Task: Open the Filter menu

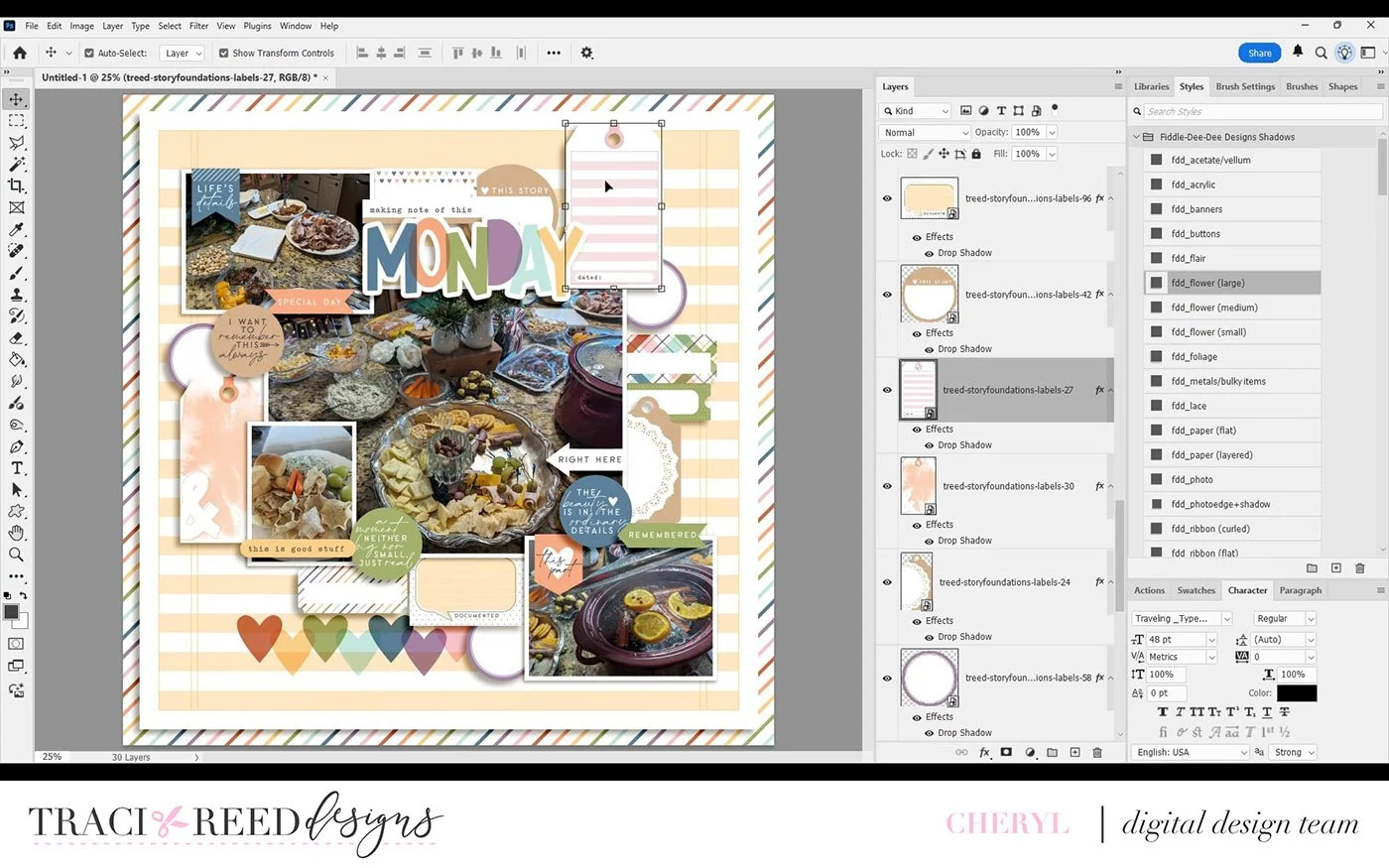Action: coord(199,26)
